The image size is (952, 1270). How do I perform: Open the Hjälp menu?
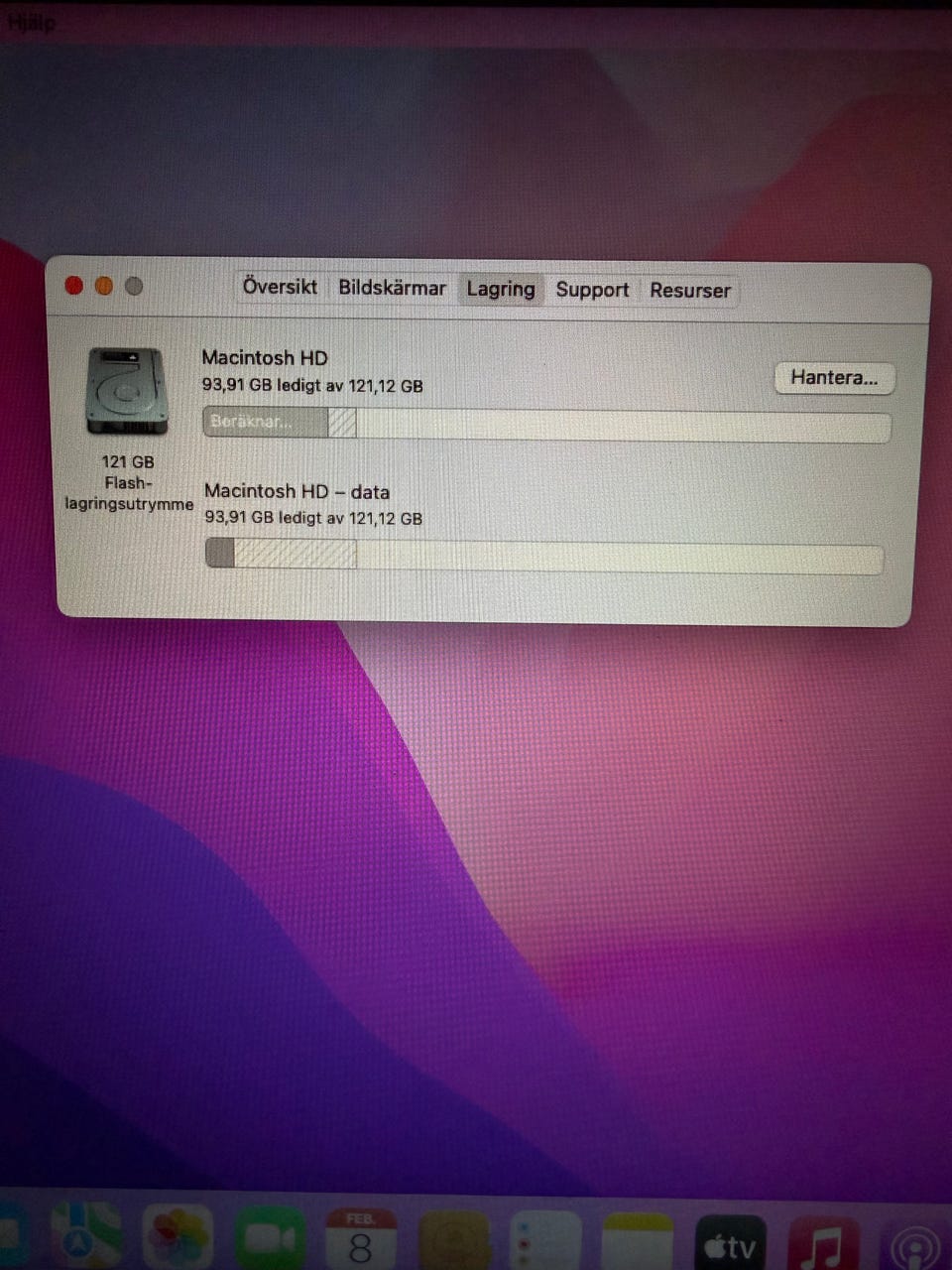pyautogui.click(x=31, y=22)
